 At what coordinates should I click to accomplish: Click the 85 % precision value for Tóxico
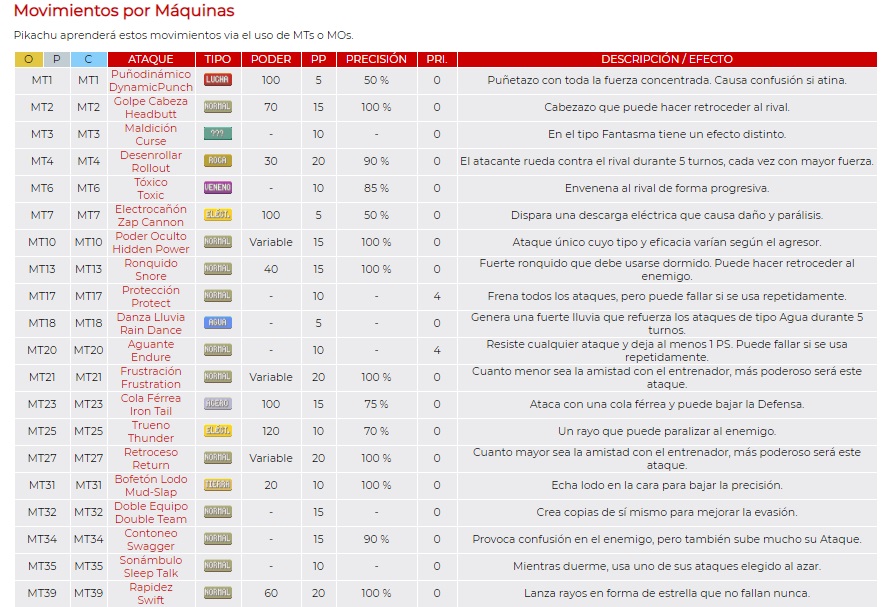coord(376,188)
